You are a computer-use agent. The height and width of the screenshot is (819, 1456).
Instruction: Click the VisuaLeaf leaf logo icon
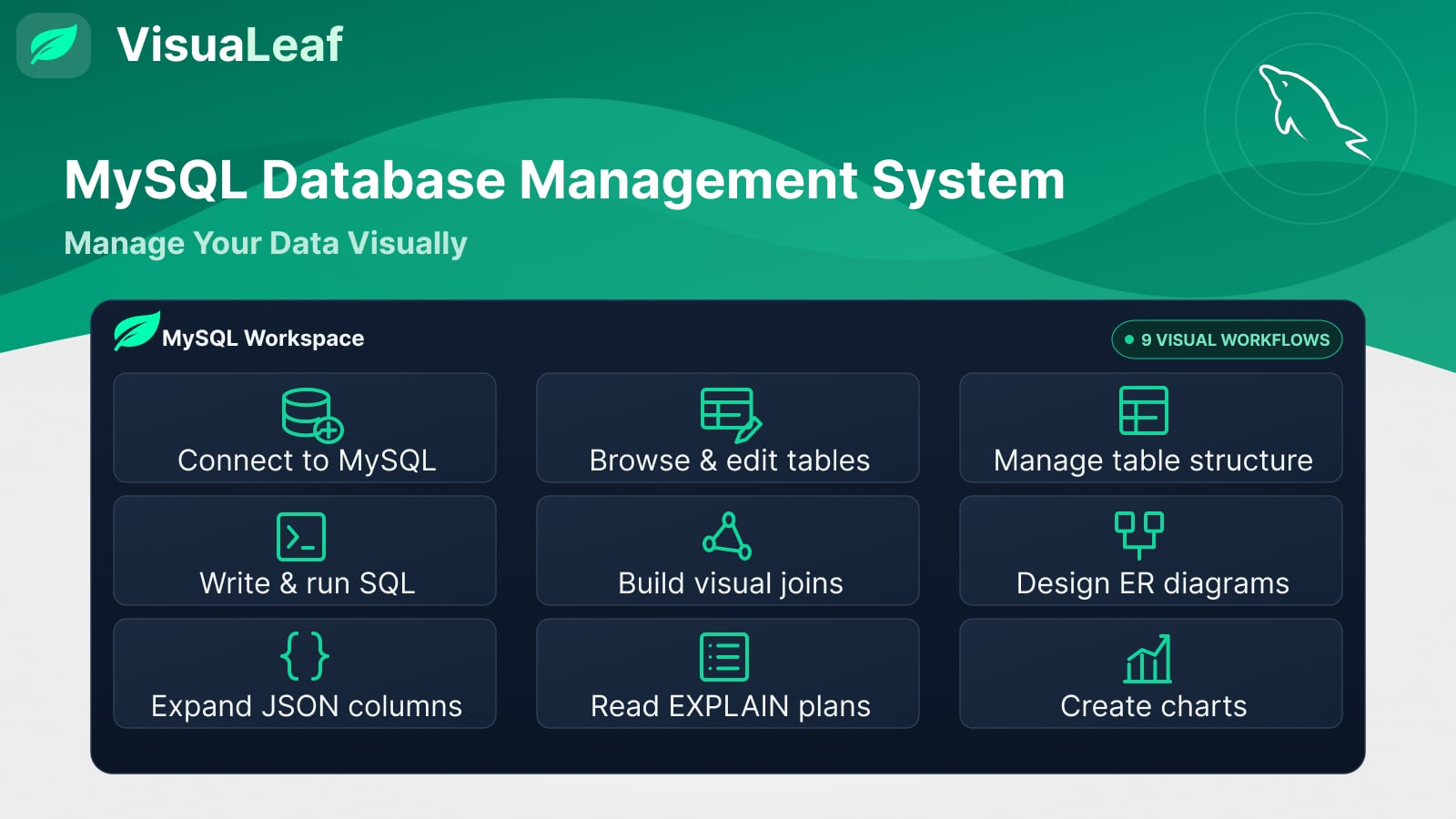54,45
